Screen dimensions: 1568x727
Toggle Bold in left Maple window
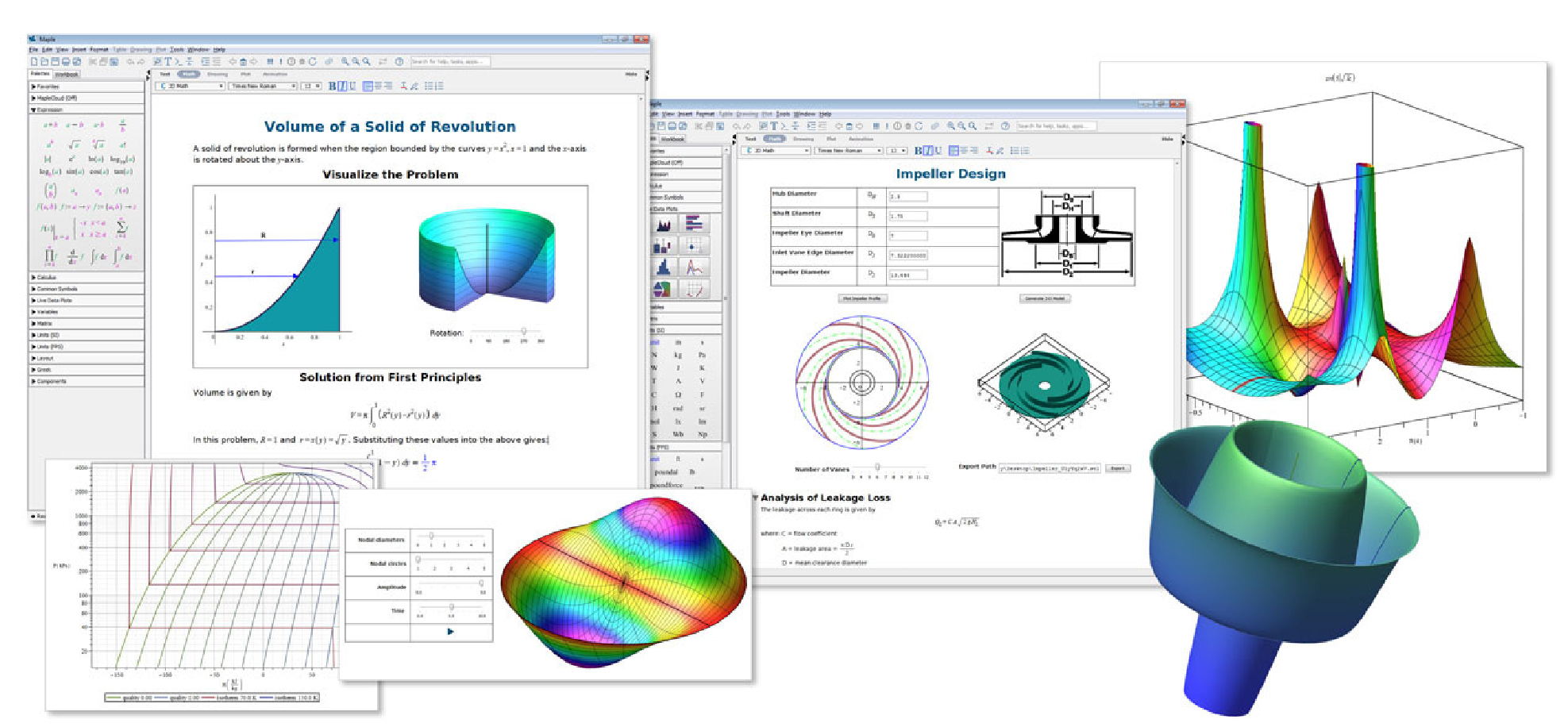332,86
